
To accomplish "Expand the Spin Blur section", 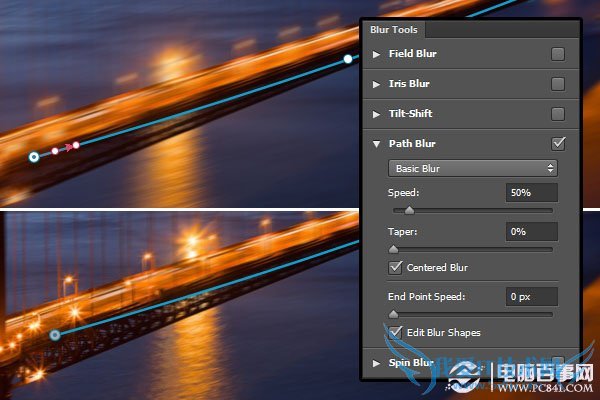I will 377,363.
